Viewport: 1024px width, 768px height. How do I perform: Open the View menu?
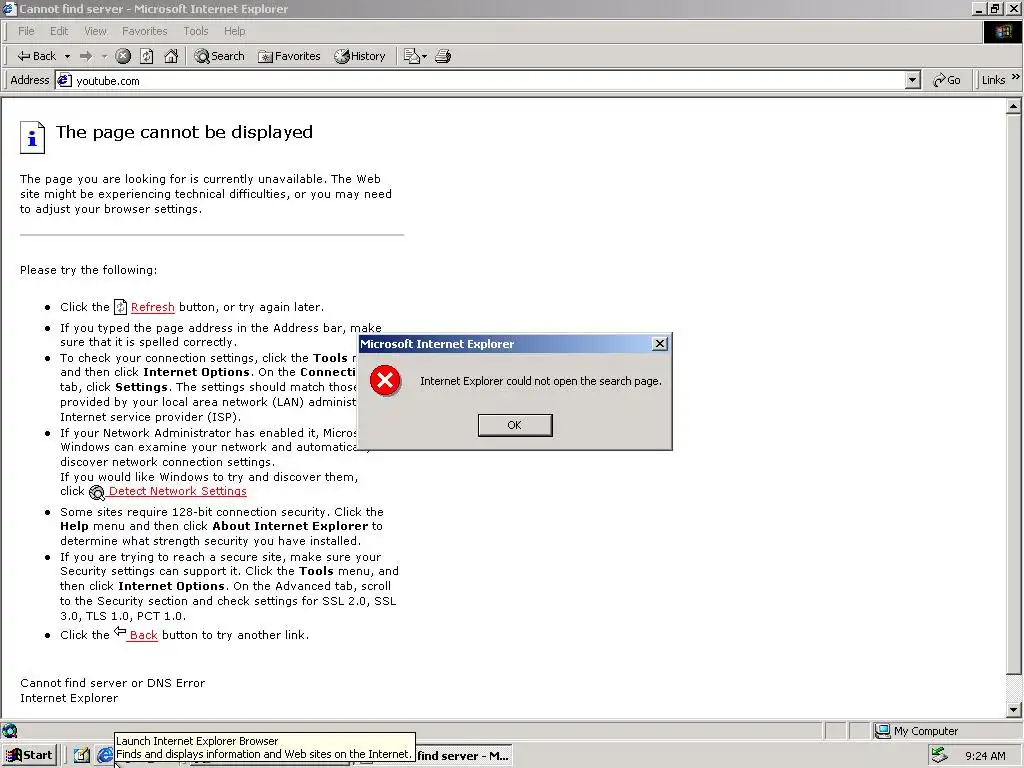pos(95,31)
